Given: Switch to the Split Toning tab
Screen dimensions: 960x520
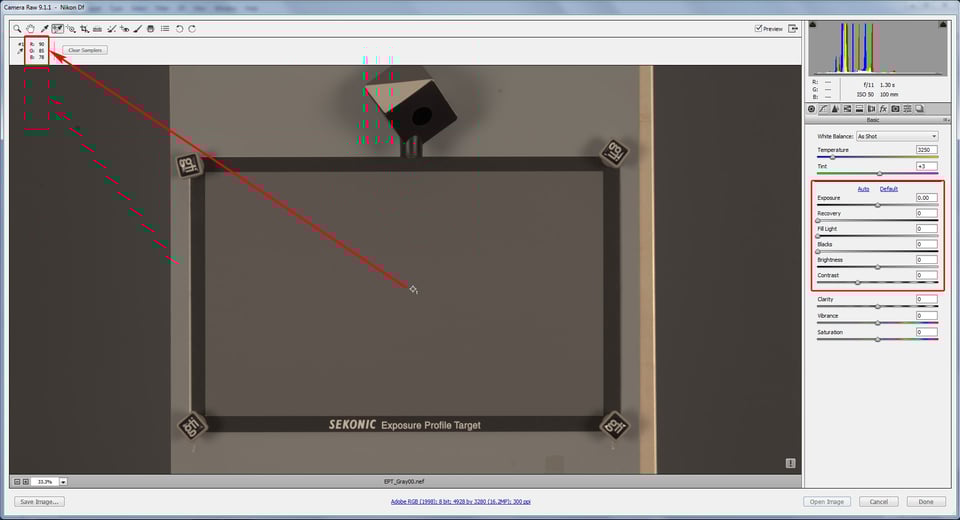Looking at the screenshot, I should coord(860,108).
